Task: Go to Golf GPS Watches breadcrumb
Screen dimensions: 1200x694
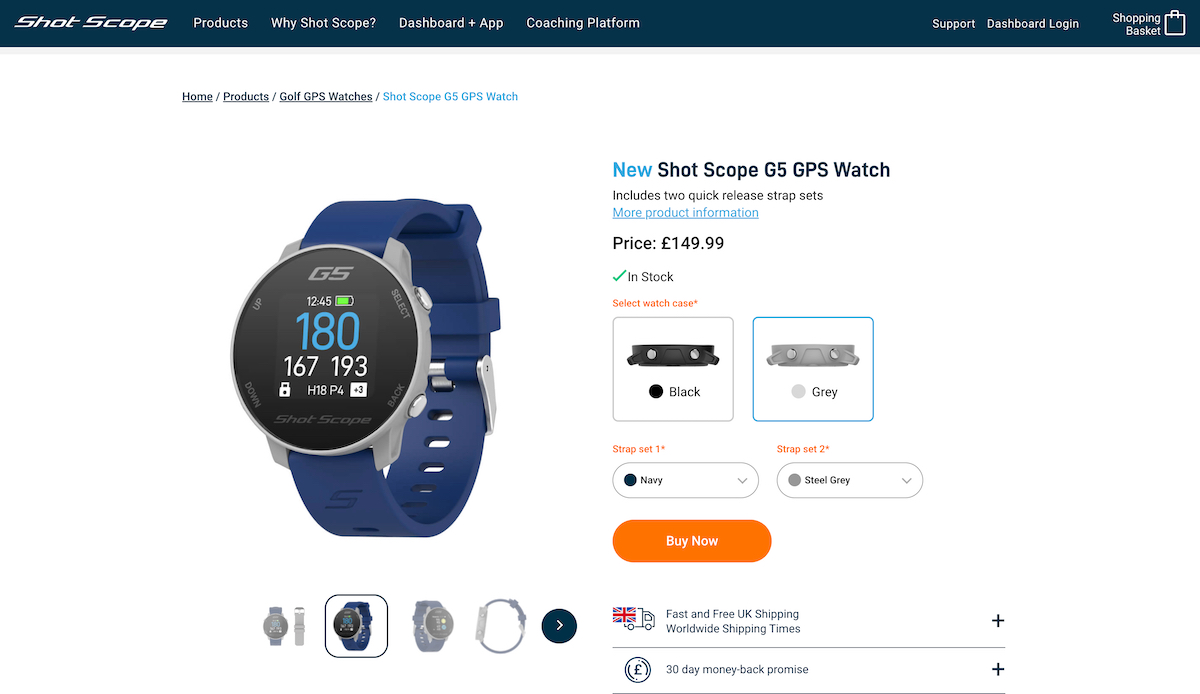Action: click(x=326, y=97)
